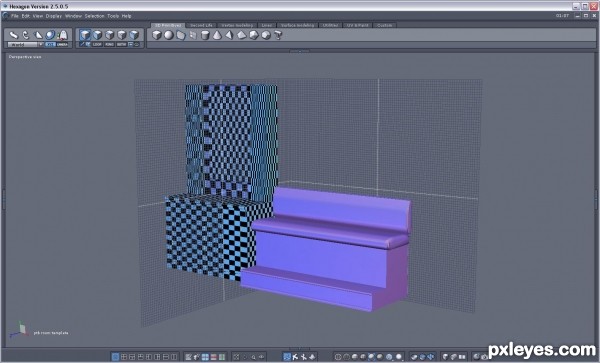This screenshot has height=363, width=600.
Task: Click the BETW selection button
Action: click(x=121, y=44)
